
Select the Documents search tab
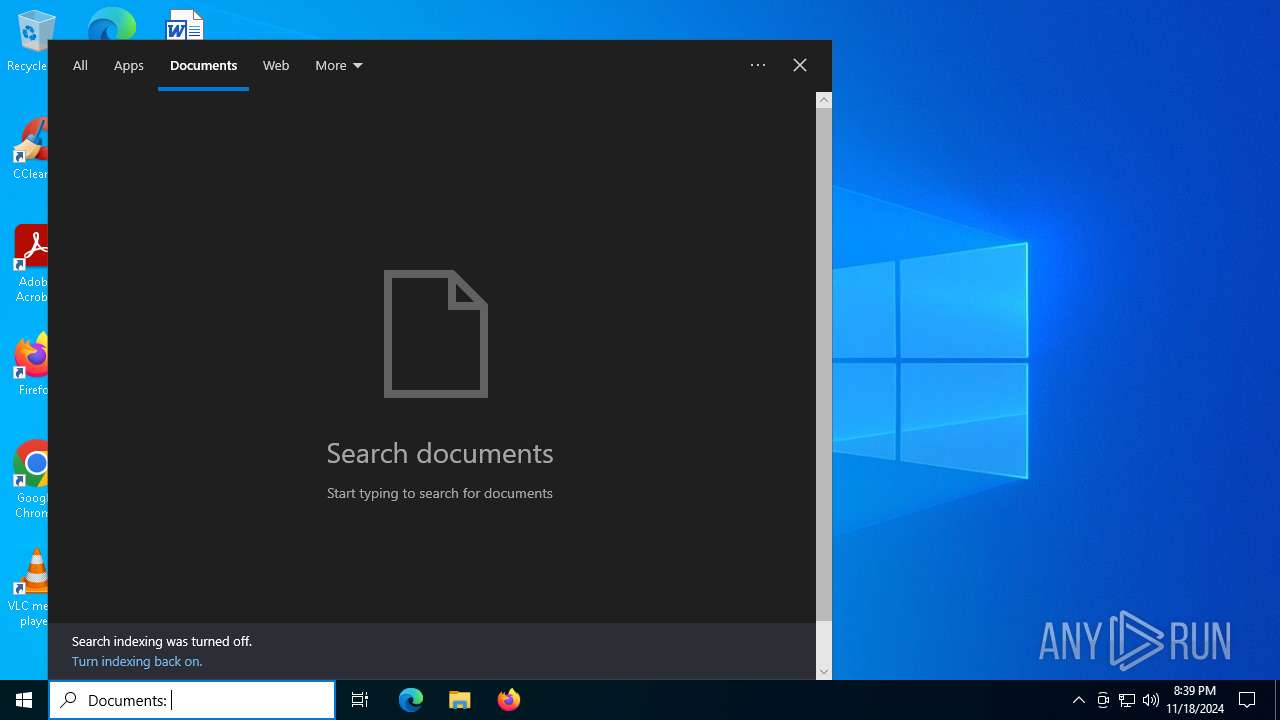[204, 65]
